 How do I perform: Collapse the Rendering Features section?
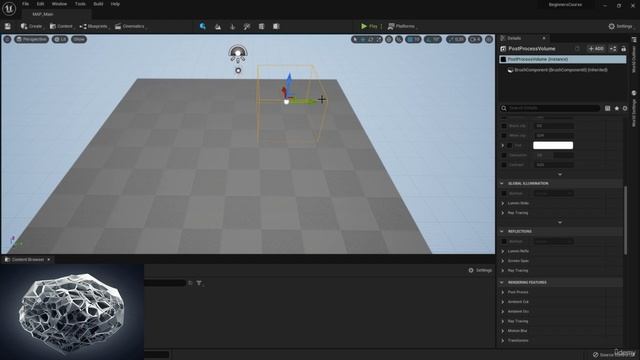502,282
